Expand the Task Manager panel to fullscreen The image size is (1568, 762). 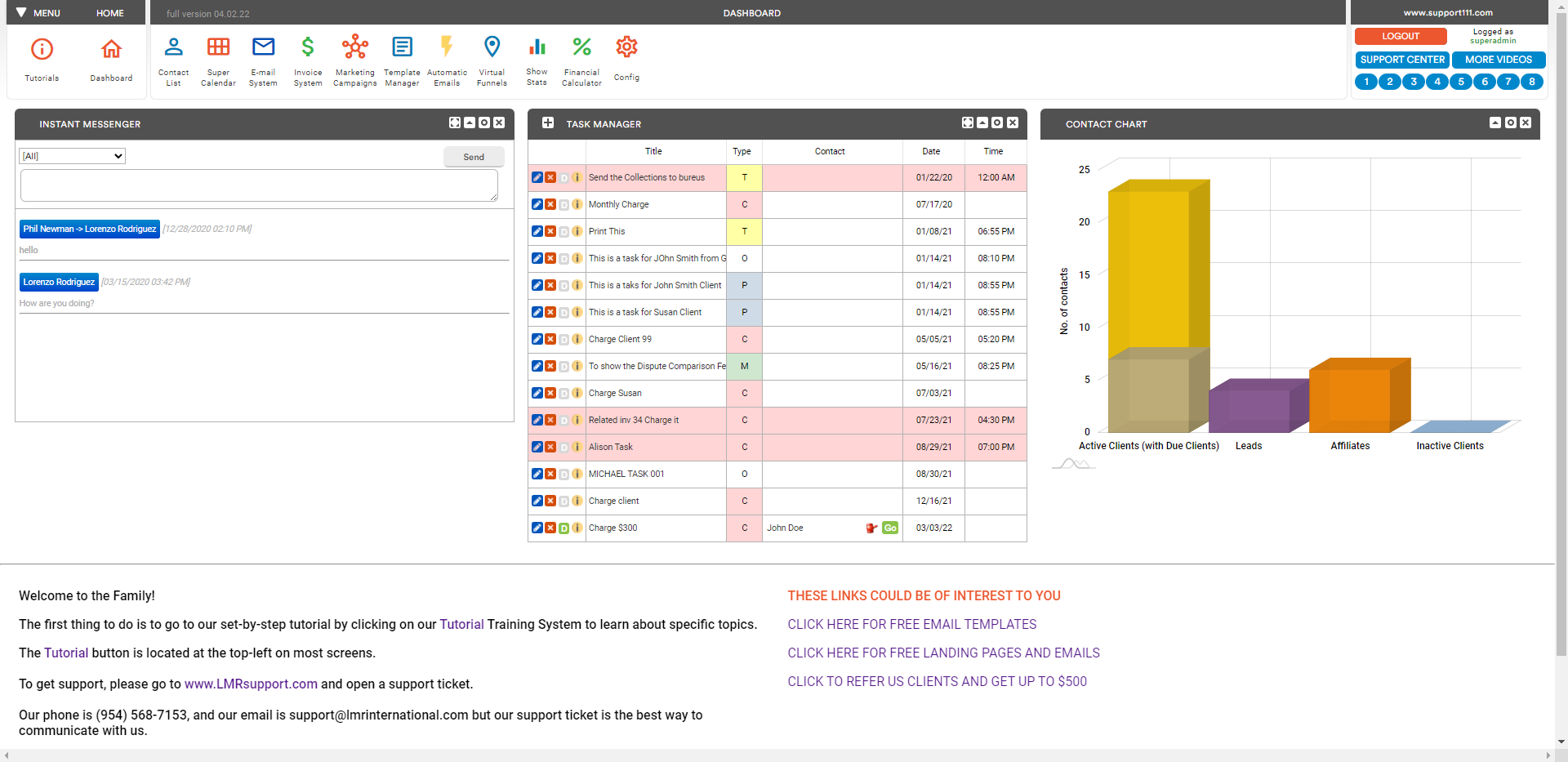pos(968,123)
